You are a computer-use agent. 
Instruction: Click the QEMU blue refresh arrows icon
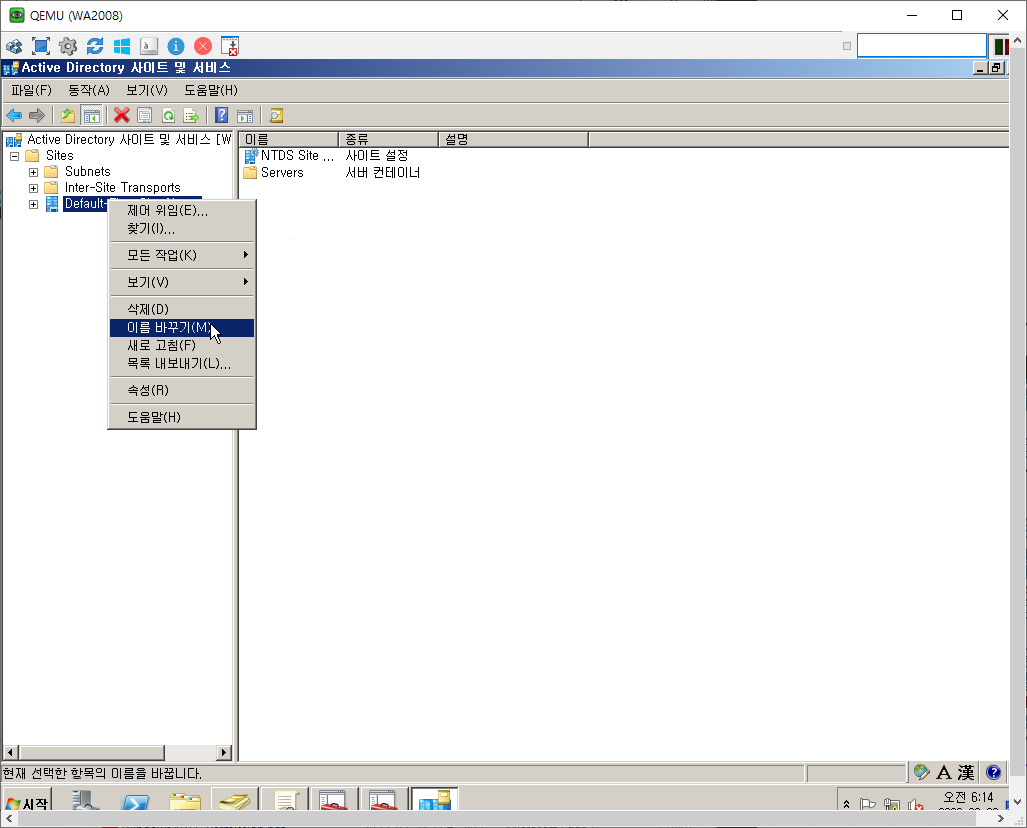click(x=95, y=47)
